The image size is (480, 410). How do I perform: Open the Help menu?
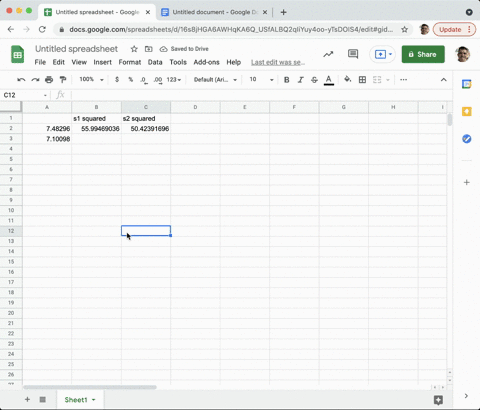(x=234, y=62)
